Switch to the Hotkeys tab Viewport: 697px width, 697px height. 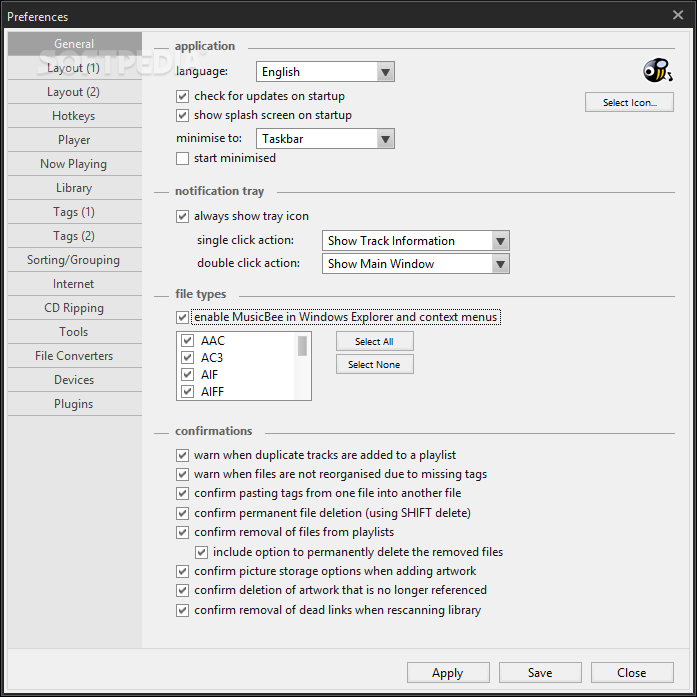(75, 116)
